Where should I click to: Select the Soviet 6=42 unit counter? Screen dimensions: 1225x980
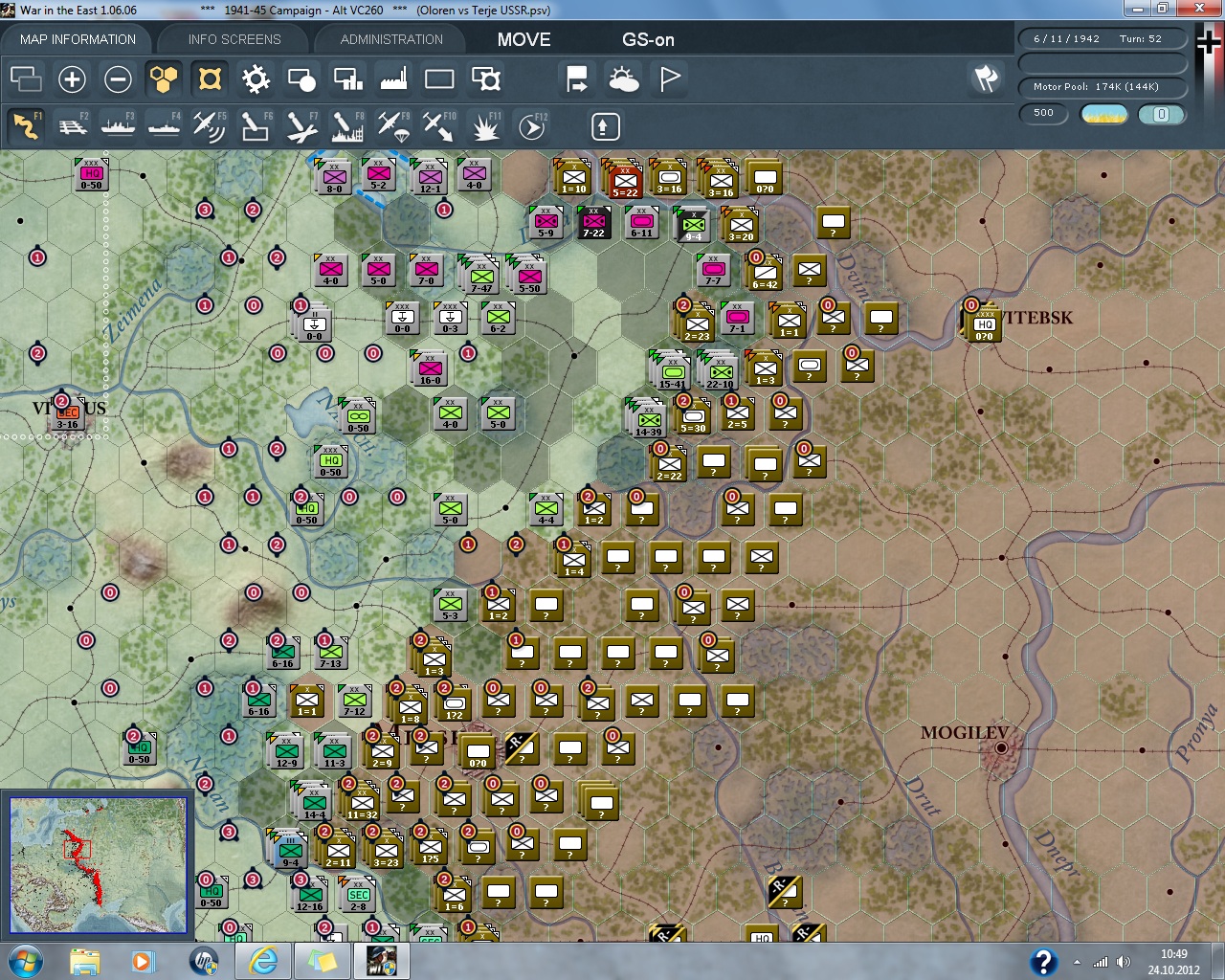coord(765,273)
